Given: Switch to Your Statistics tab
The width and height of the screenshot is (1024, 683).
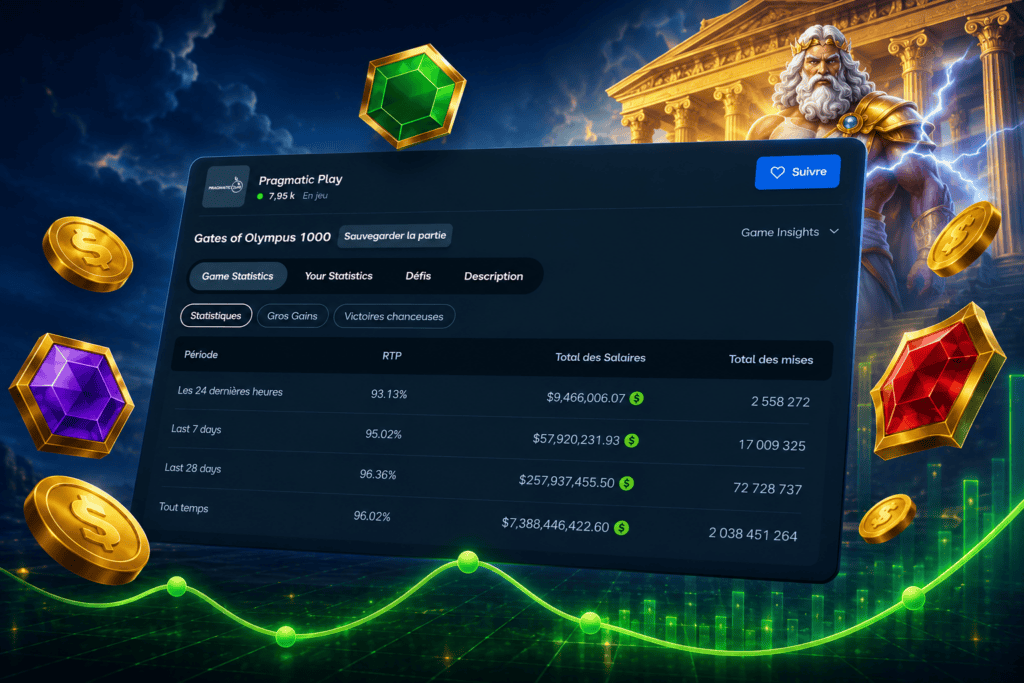Looking at the screenshot, I should (x=338, y=276).
